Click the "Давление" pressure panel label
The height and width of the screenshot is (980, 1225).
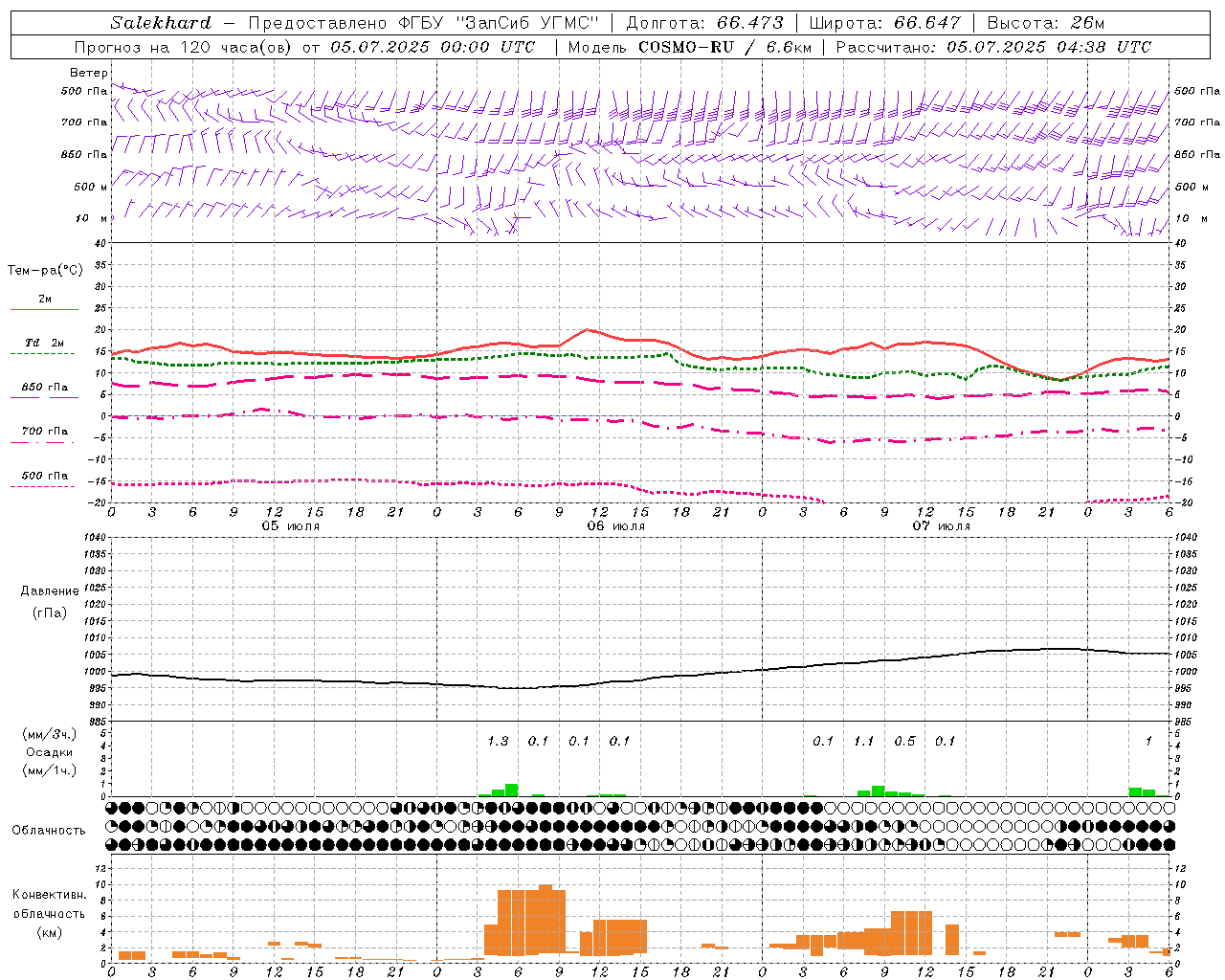(x=50, y=591)
